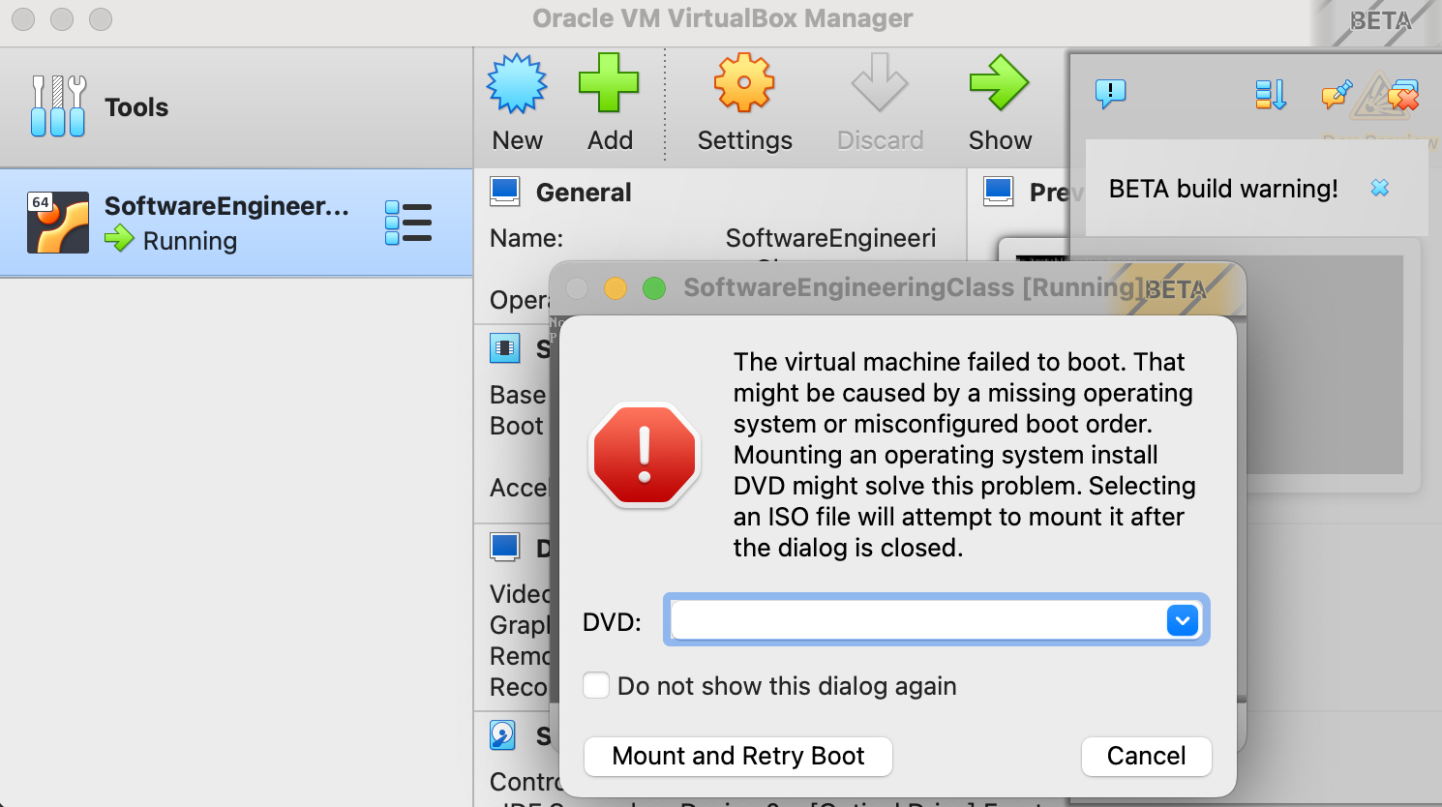This screenshot has width=1442, height=807.
Task: Open the DVD dropdown arrow
Action: (1182, 620)
